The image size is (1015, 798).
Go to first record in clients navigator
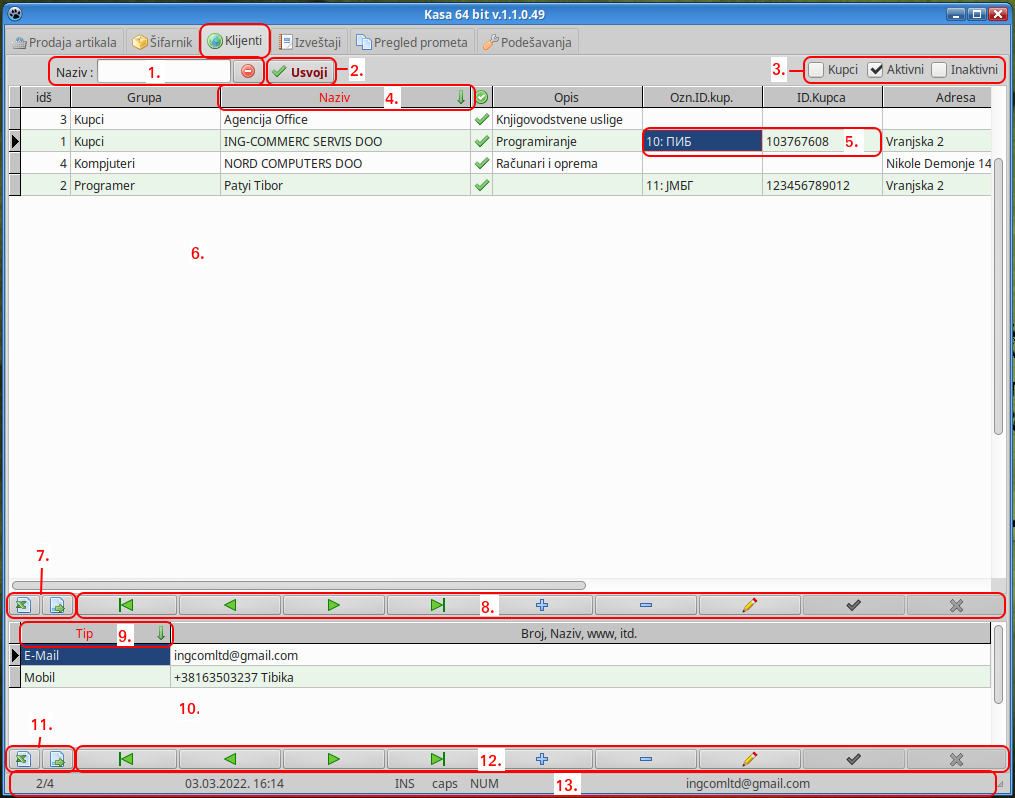tap(126, 605)
